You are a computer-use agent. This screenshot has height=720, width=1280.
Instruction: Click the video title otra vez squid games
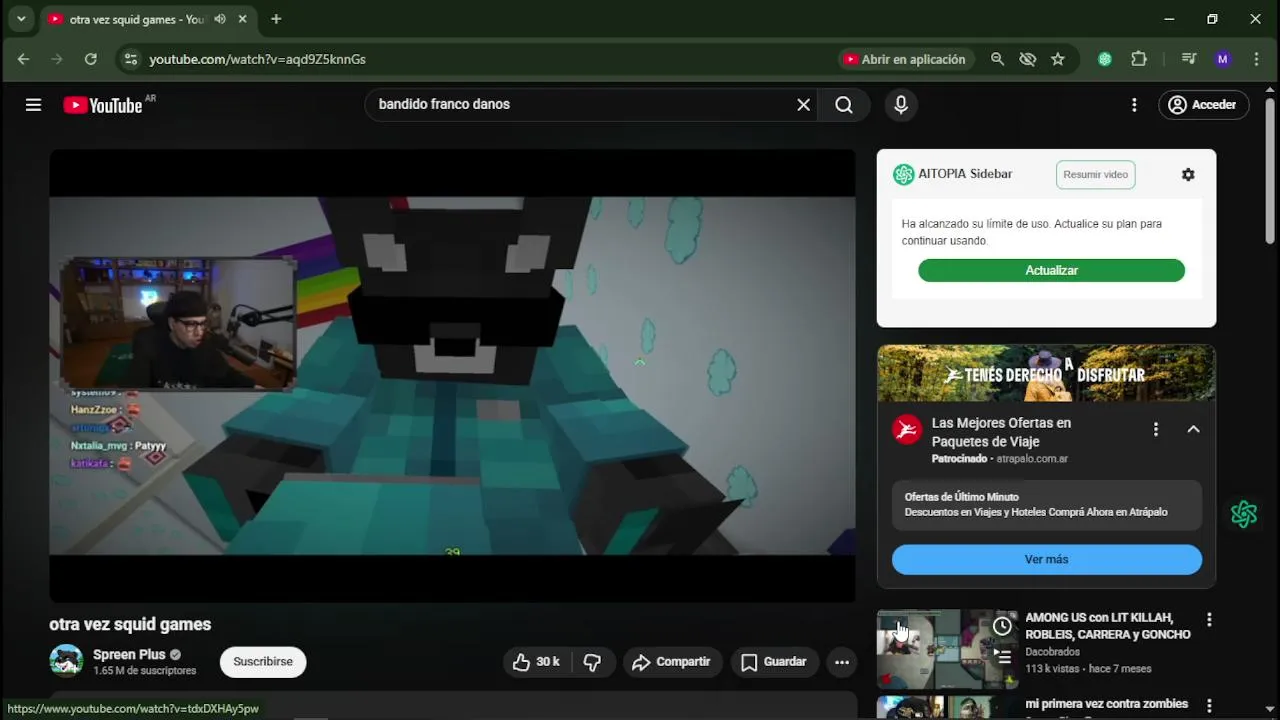click(130, 624)
